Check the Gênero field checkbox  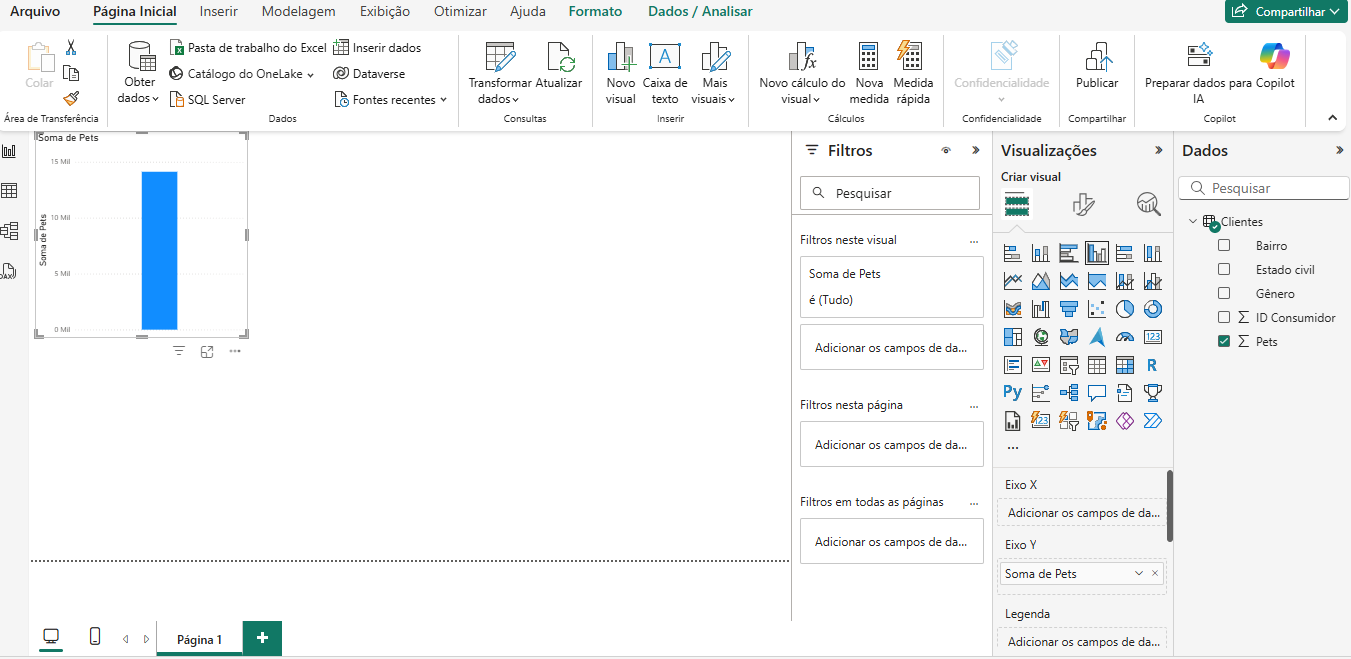pyautogui.click(x=1224, y=293)
